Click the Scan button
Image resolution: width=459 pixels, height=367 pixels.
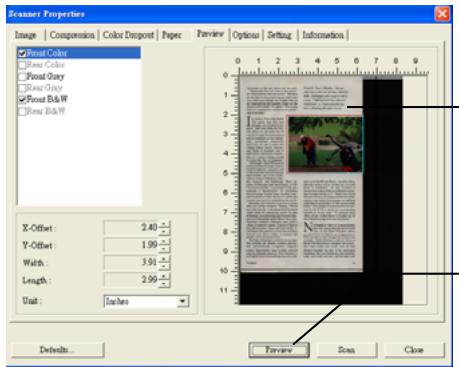[x=347, y=350]
